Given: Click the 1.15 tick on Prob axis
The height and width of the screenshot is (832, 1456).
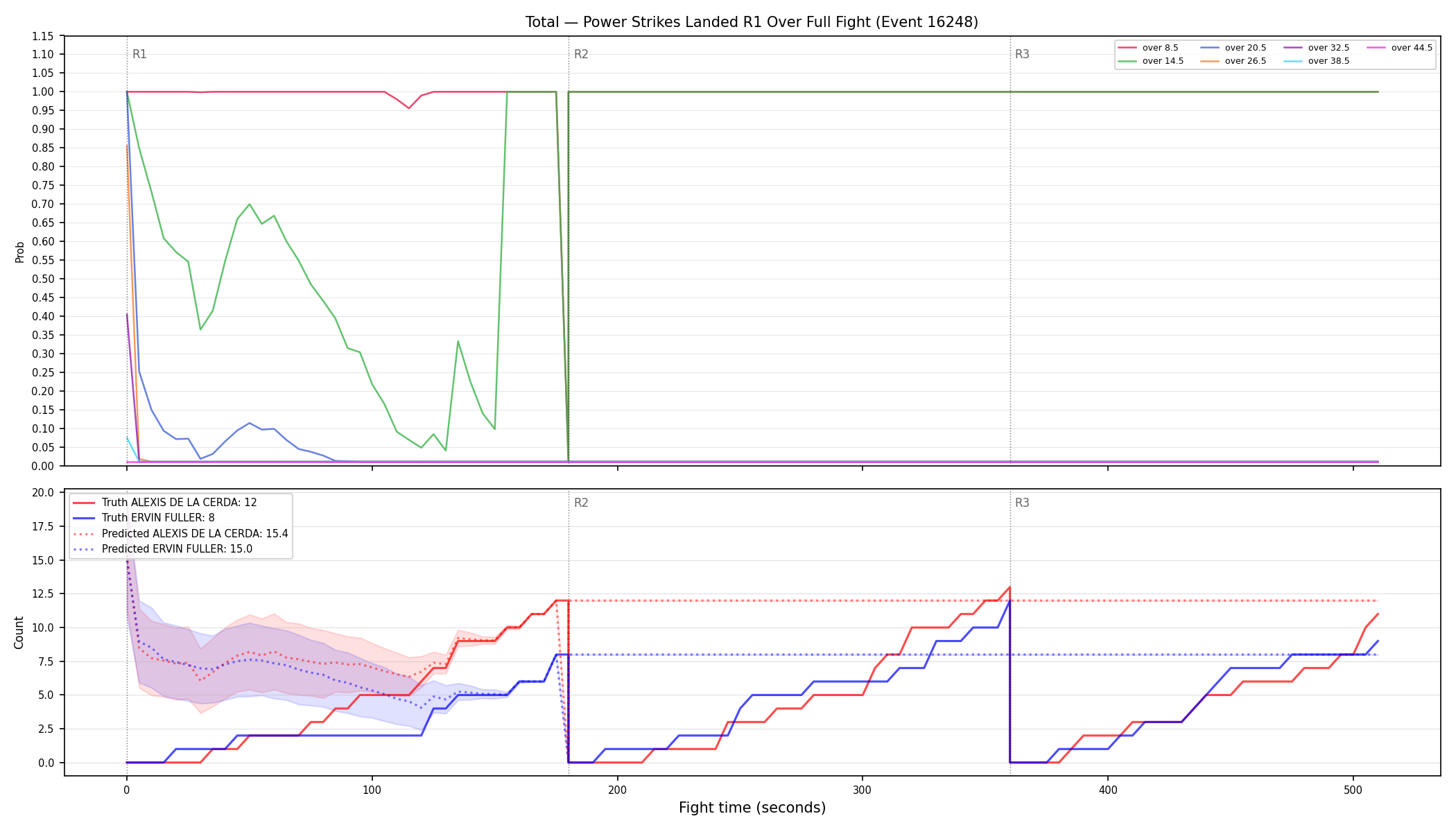Looking at the screenshot, I should click(43, 36).
